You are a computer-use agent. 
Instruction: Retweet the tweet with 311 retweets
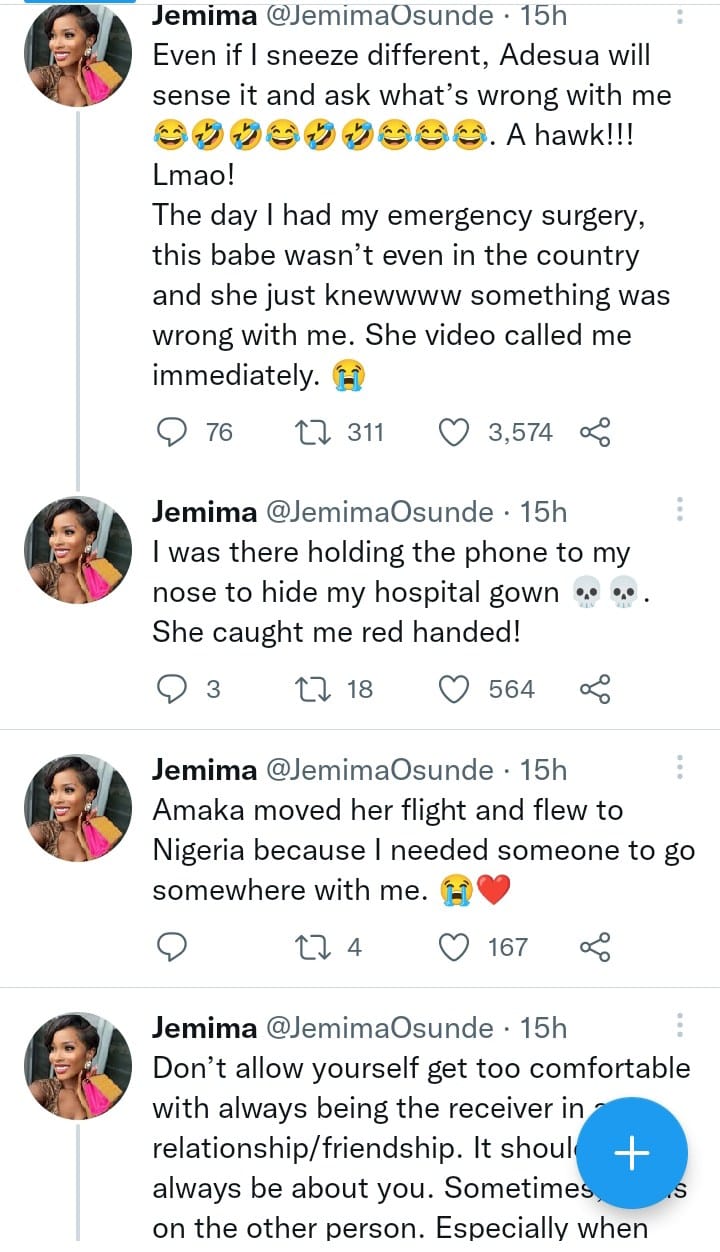click(303, 432)
